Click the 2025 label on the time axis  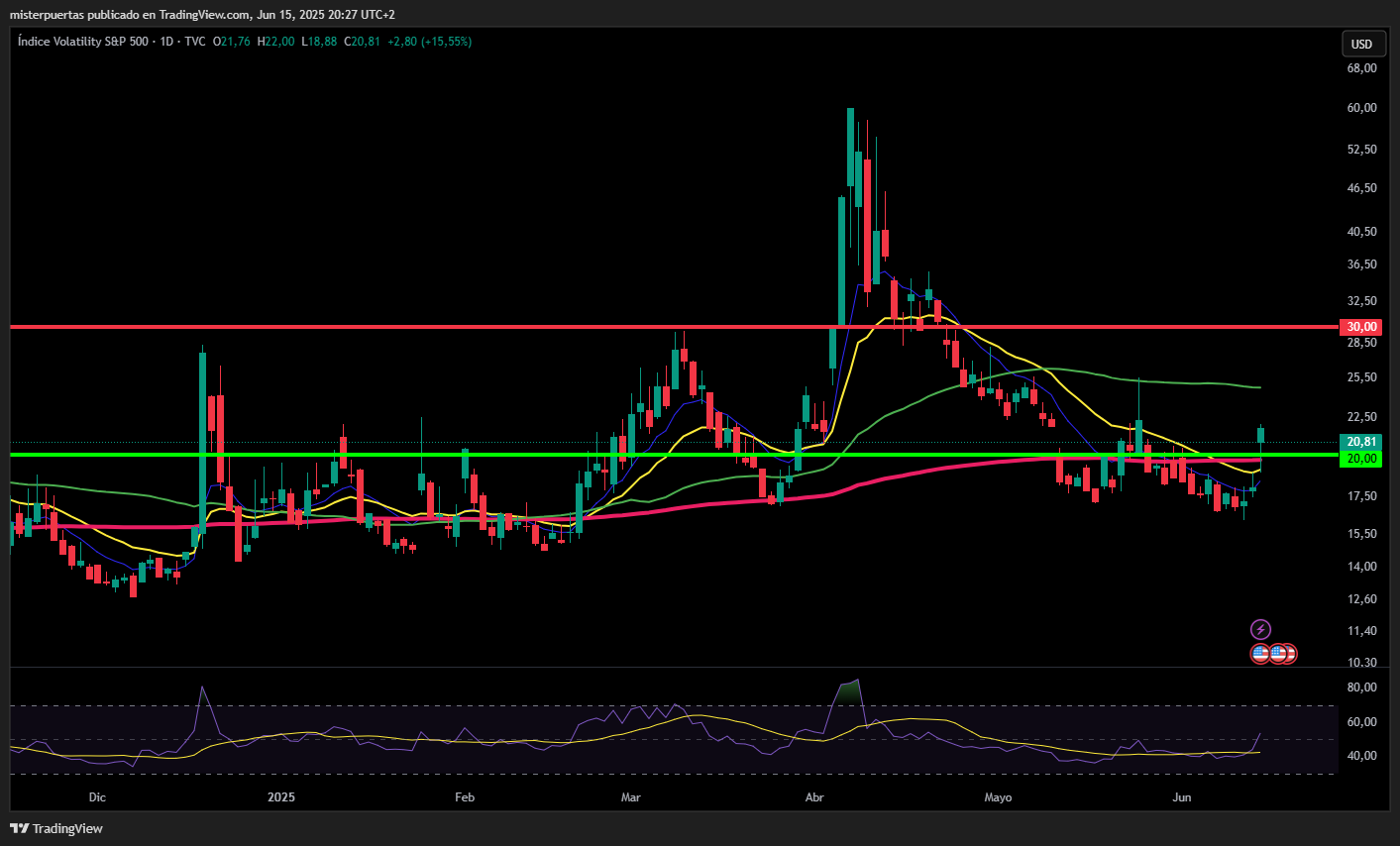click(x=281, y=797)
